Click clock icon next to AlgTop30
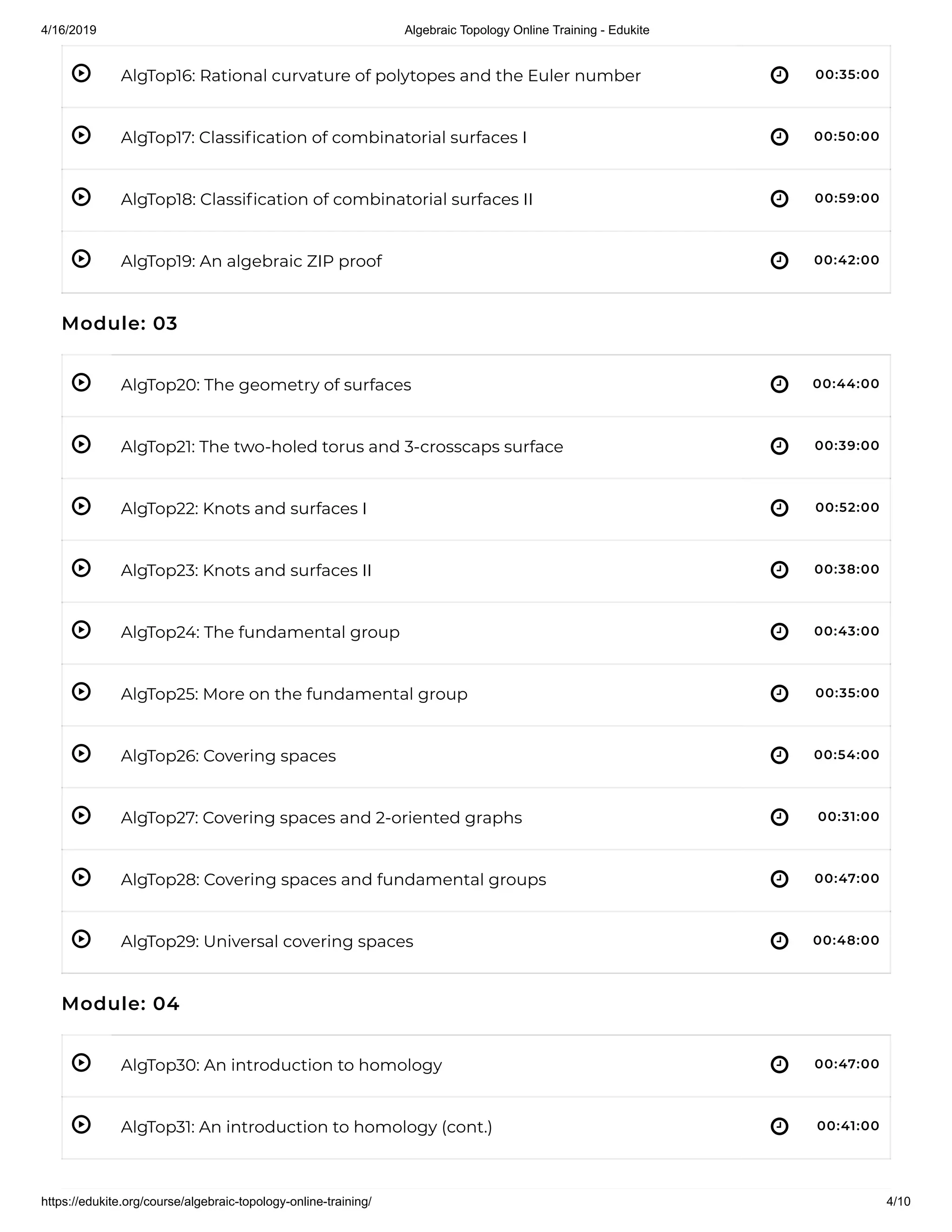The image size is (952, 1232). click(779, 1065)
